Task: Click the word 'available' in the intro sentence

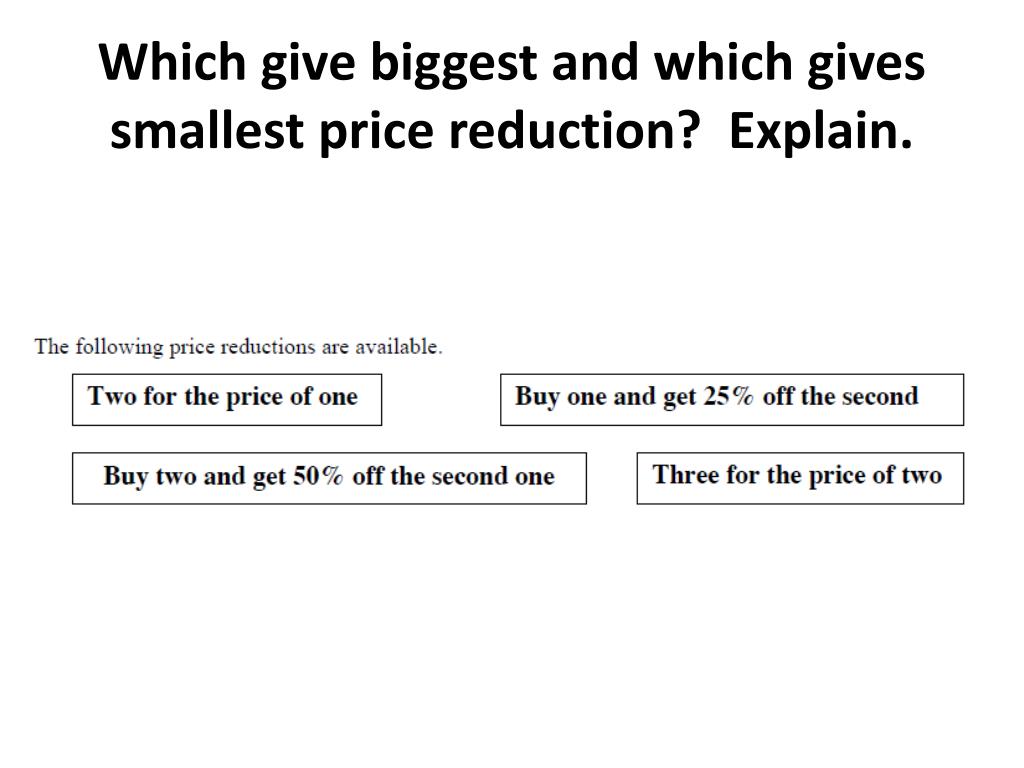Action: [x=396, y=346]
